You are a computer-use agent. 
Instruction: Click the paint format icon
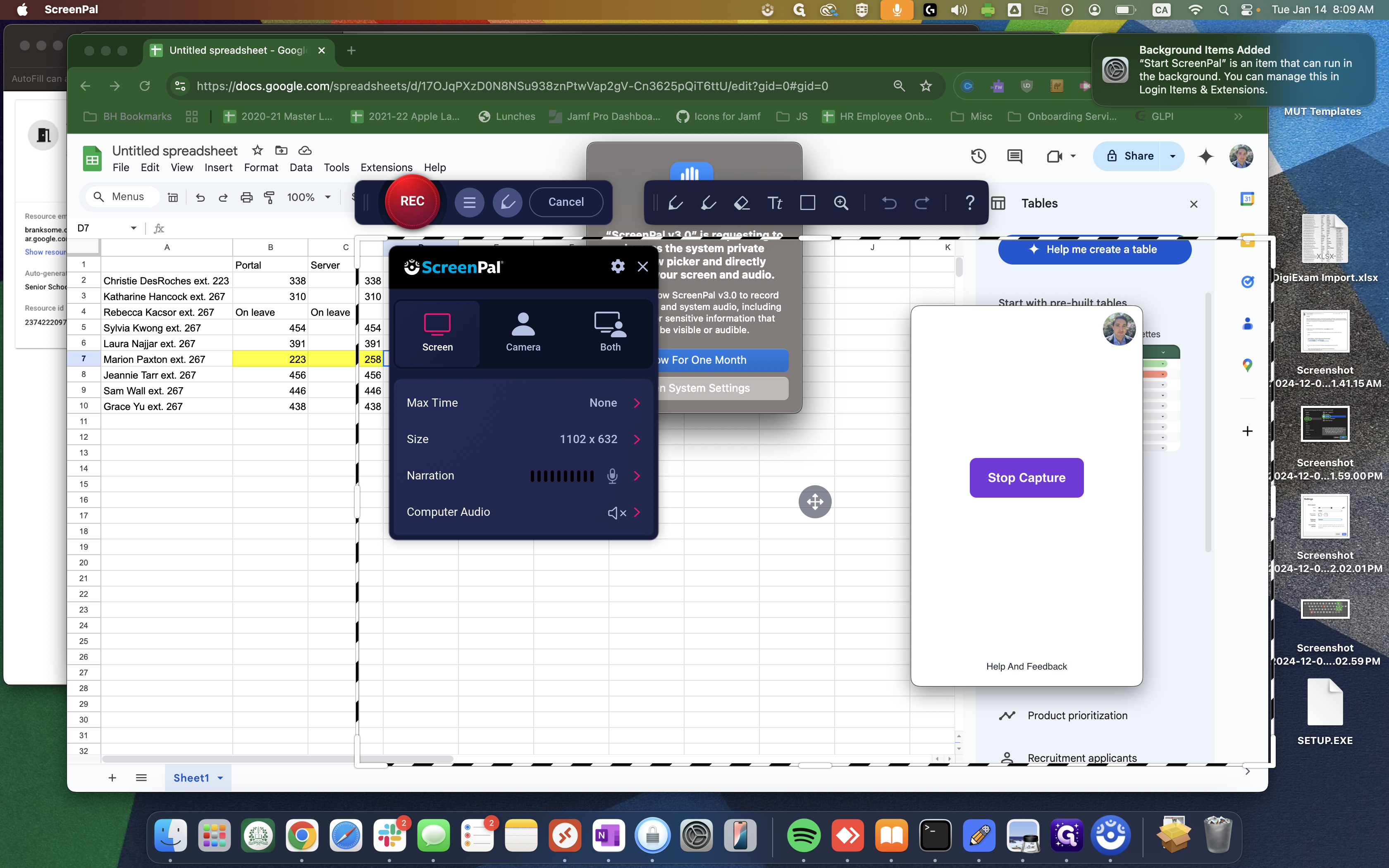(269, 198)
